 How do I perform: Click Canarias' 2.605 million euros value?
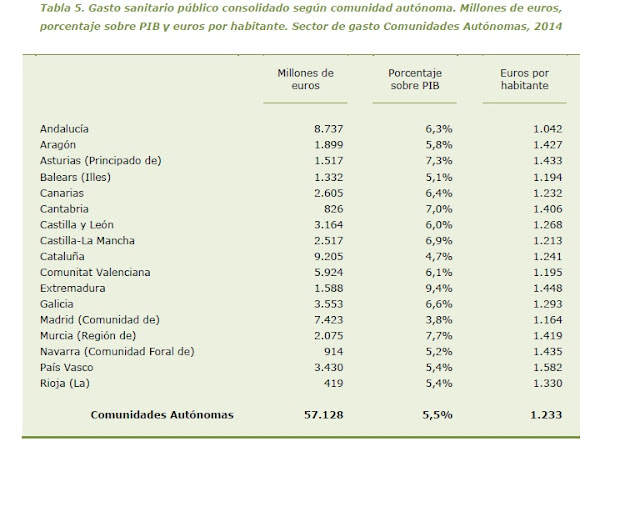coord(329,193)
